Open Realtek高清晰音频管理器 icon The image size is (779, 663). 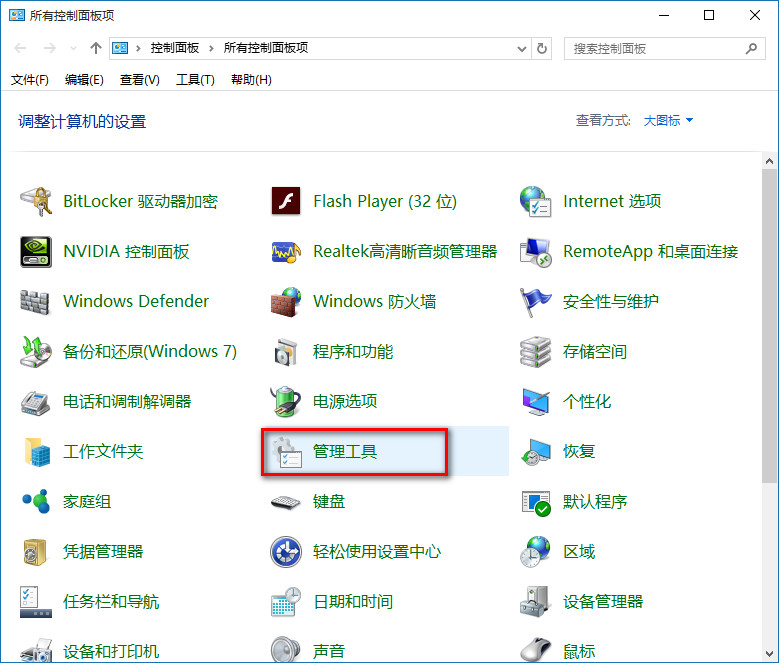(x=286, y=252)
